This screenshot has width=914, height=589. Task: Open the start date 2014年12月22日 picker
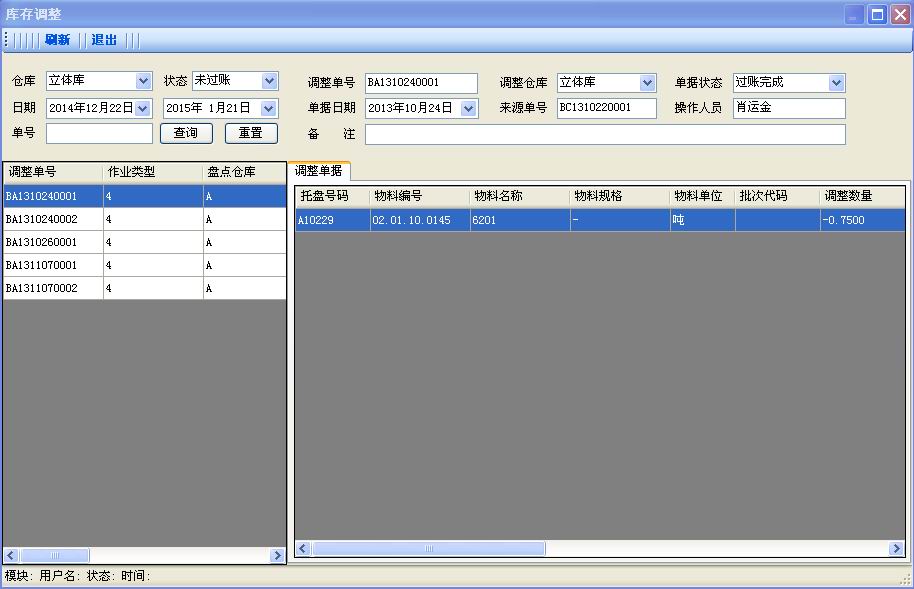tap(143, 108)
